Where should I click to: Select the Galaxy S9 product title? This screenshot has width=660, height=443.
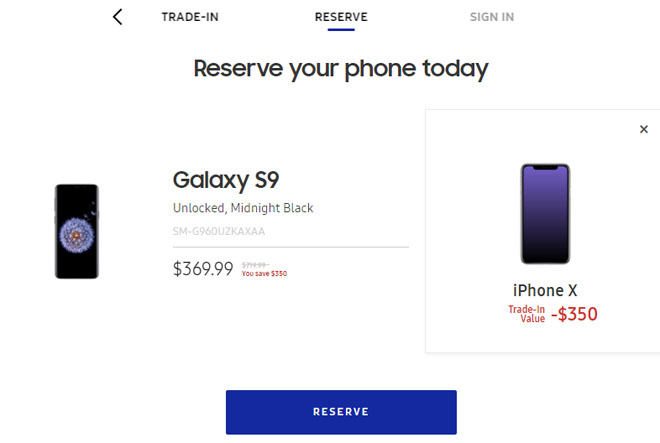(x=226, y=180)
